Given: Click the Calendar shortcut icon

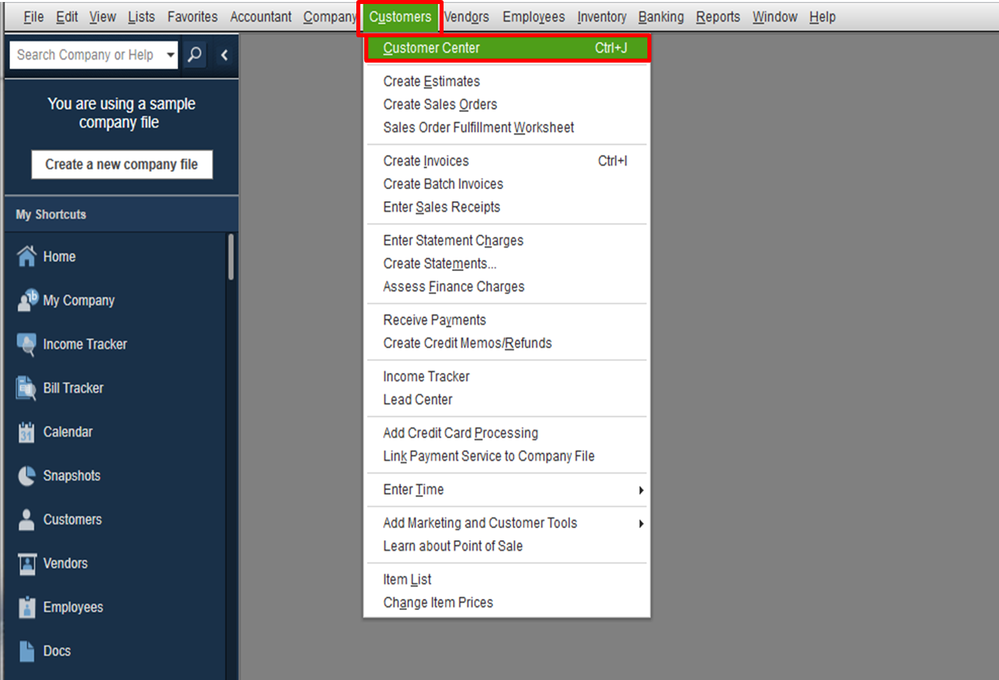Looking at the screenshot, I should (27, 432).
